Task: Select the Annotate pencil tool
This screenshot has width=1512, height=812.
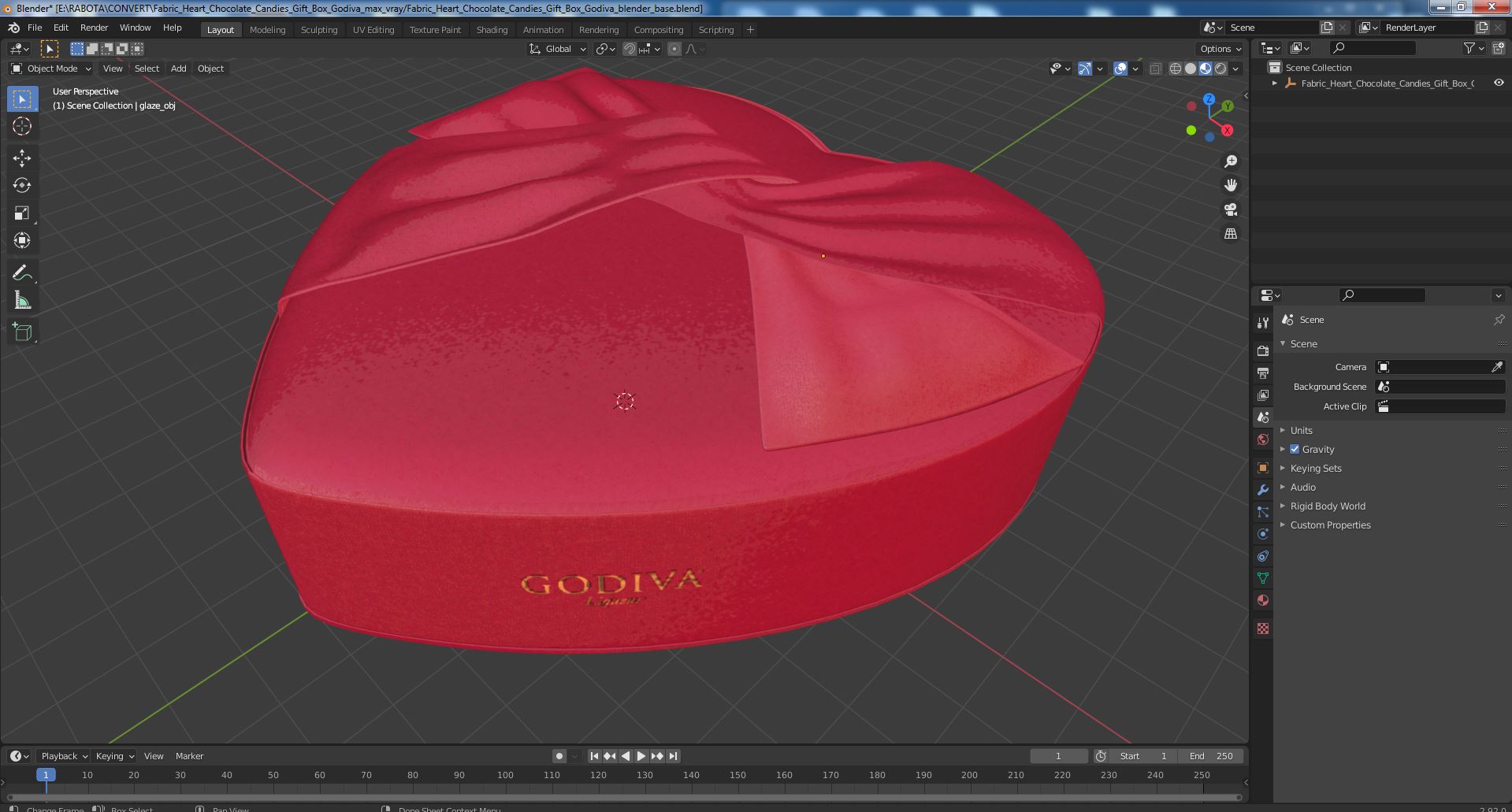Action: [x=22, y=273]
